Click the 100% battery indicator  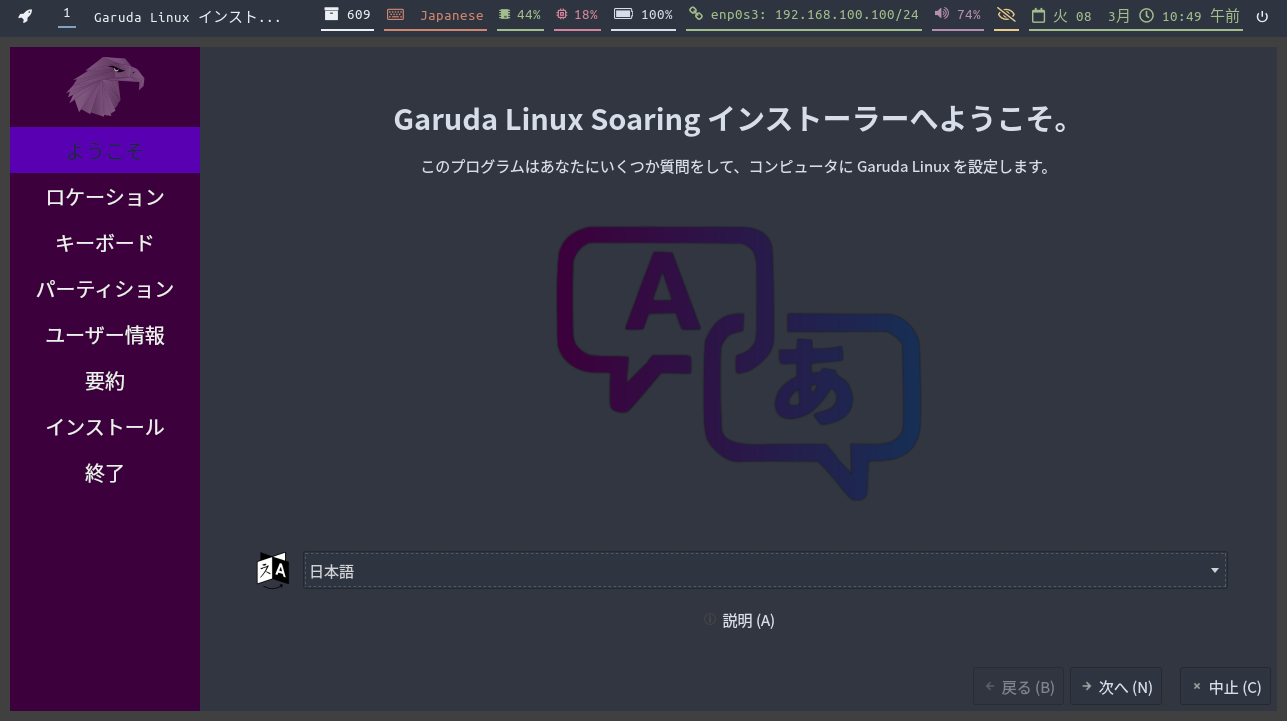click(643, 15)
